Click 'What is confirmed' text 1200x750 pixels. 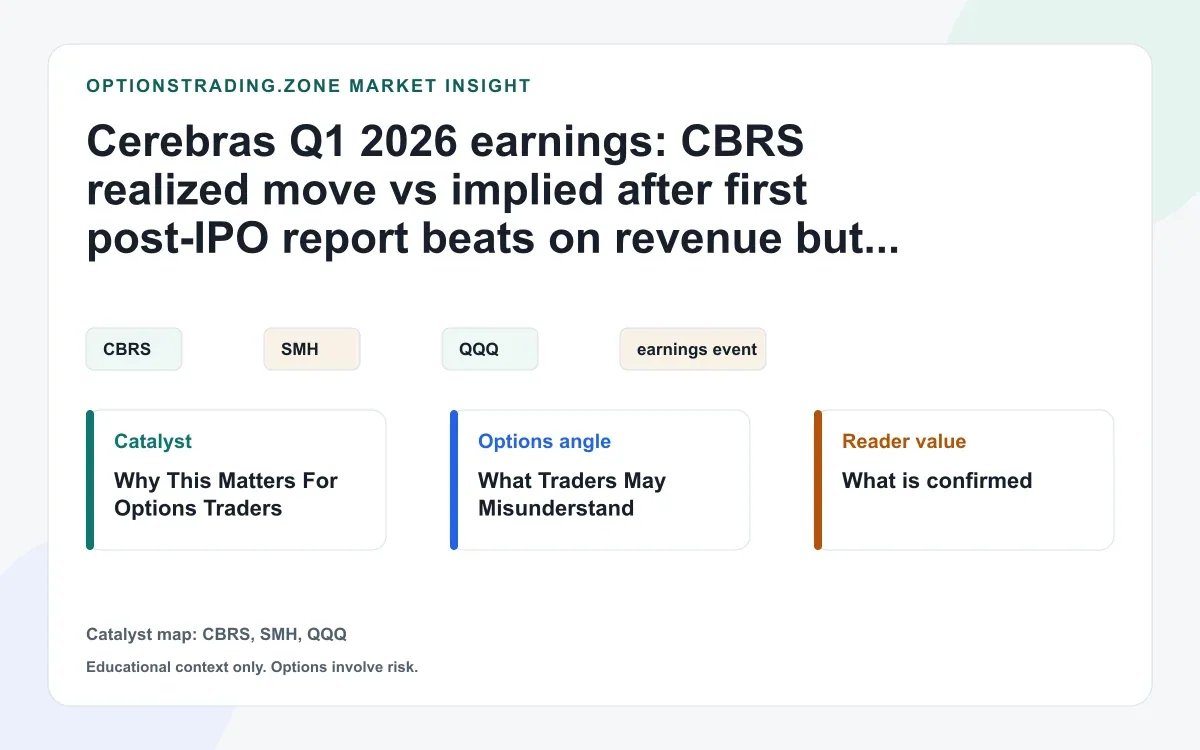937,481
